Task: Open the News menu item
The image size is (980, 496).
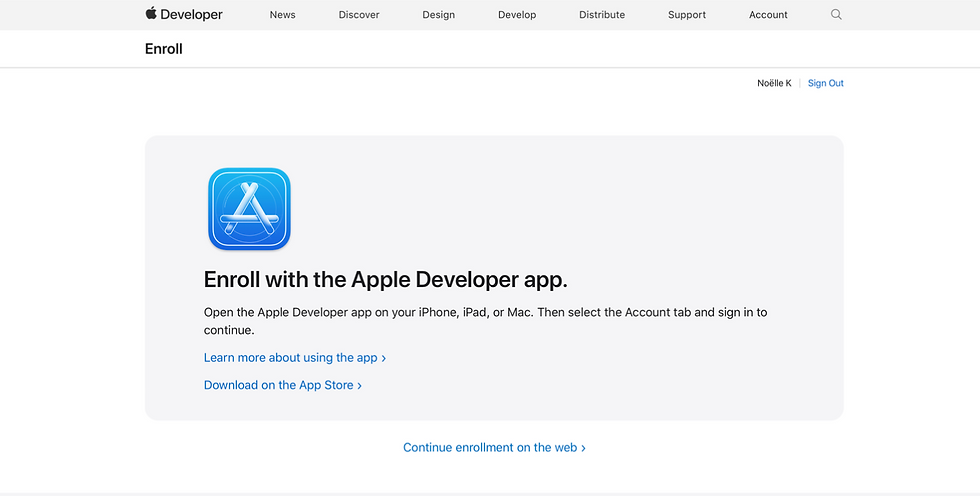Action: tap(282, 14)
